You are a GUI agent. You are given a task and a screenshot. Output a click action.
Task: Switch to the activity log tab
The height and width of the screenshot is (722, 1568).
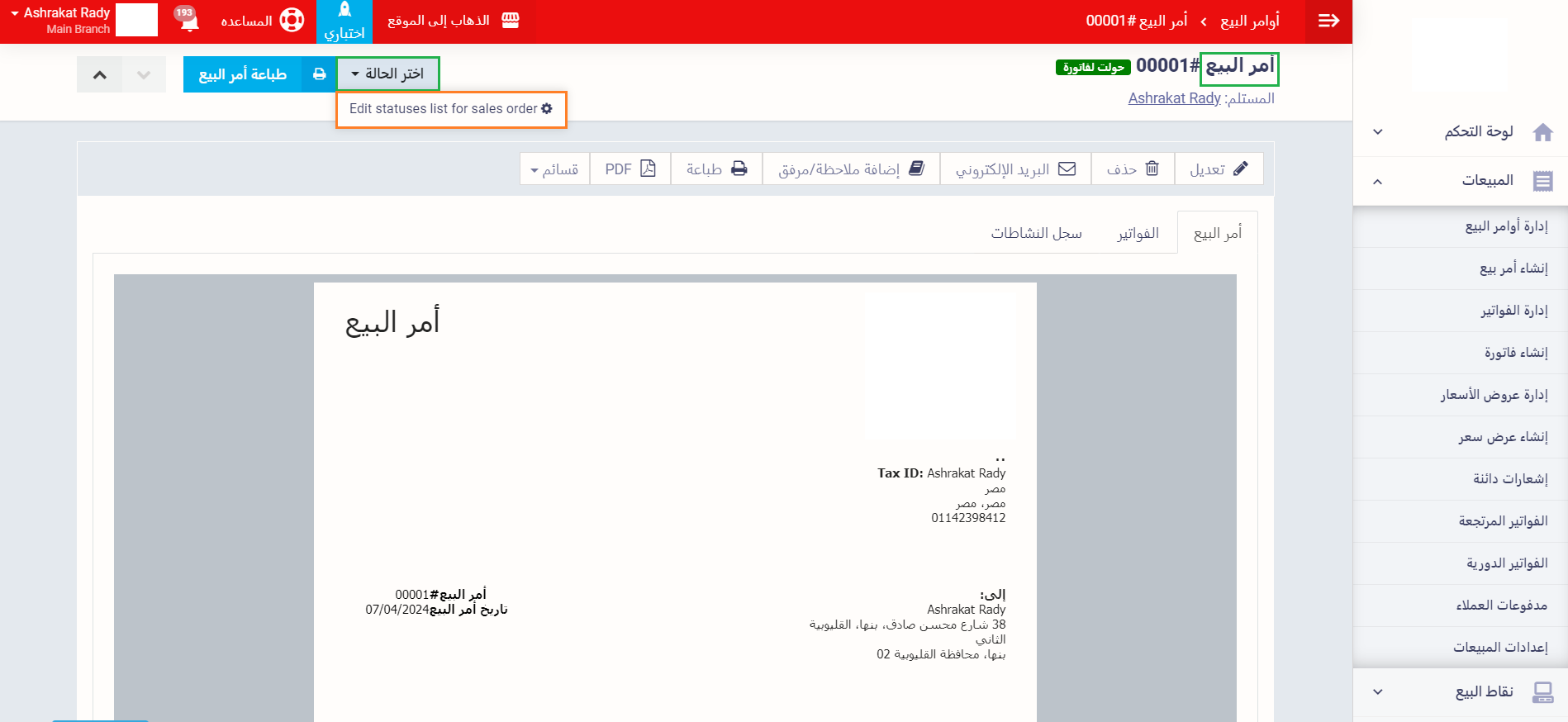coord(1036,234)
